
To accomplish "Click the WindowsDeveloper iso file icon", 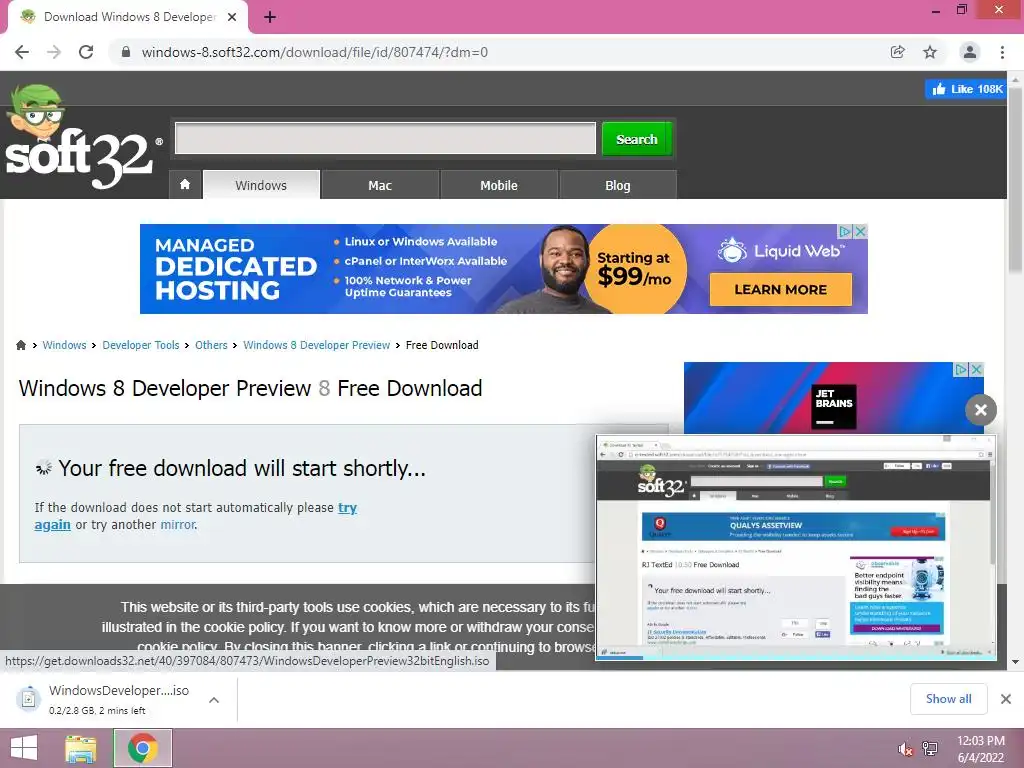I will click(29, 699).
